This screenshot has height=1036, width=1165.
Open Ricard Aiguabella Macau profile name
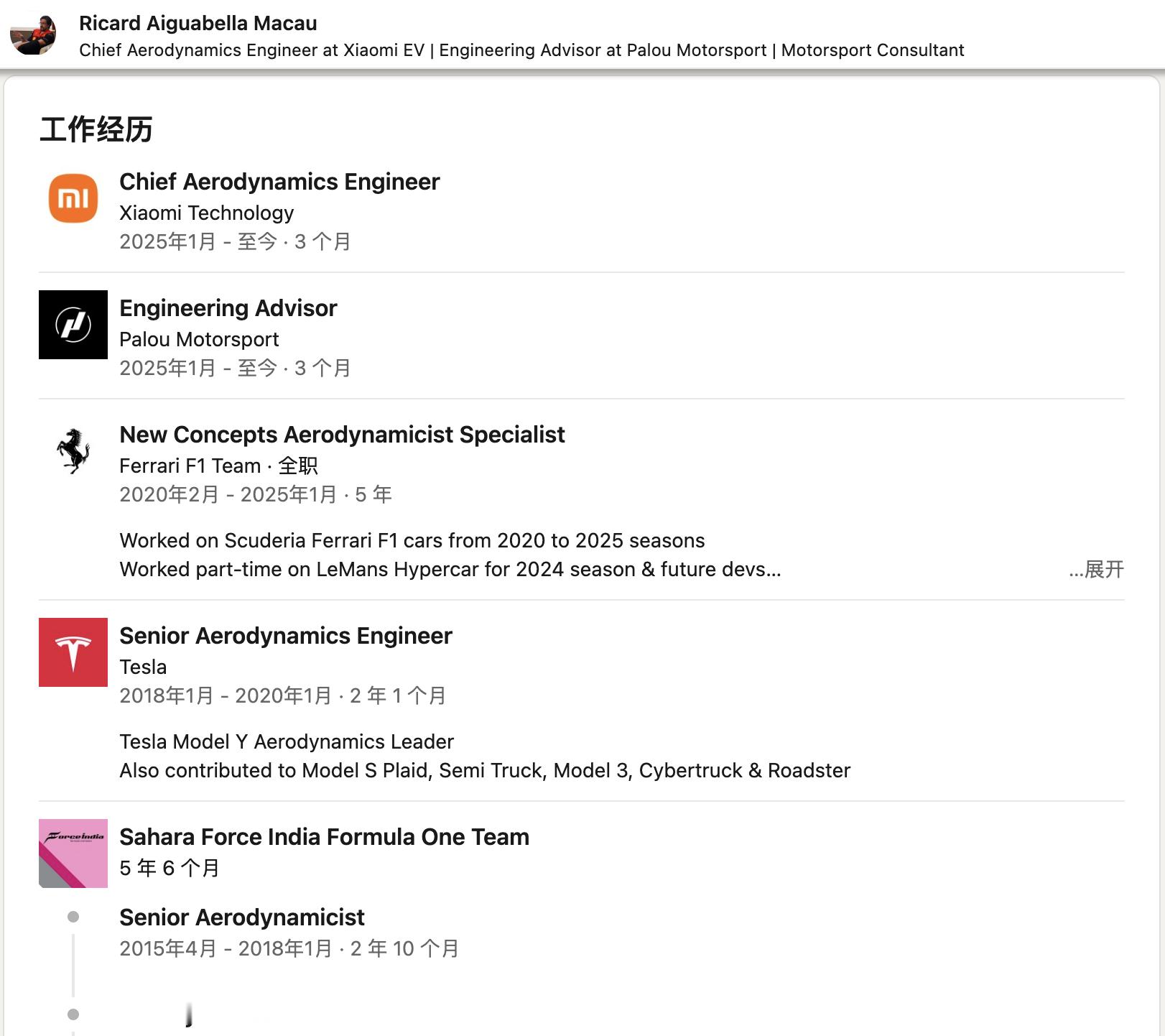click(198, 23)
